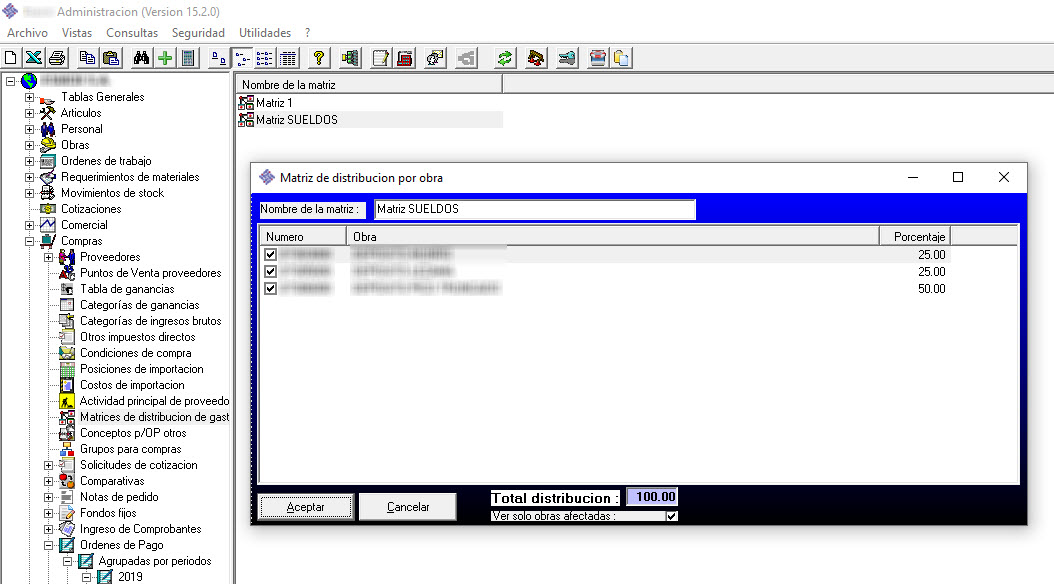
Task: Expand the Tablas Generales tree node
Action: pos(29,97)
